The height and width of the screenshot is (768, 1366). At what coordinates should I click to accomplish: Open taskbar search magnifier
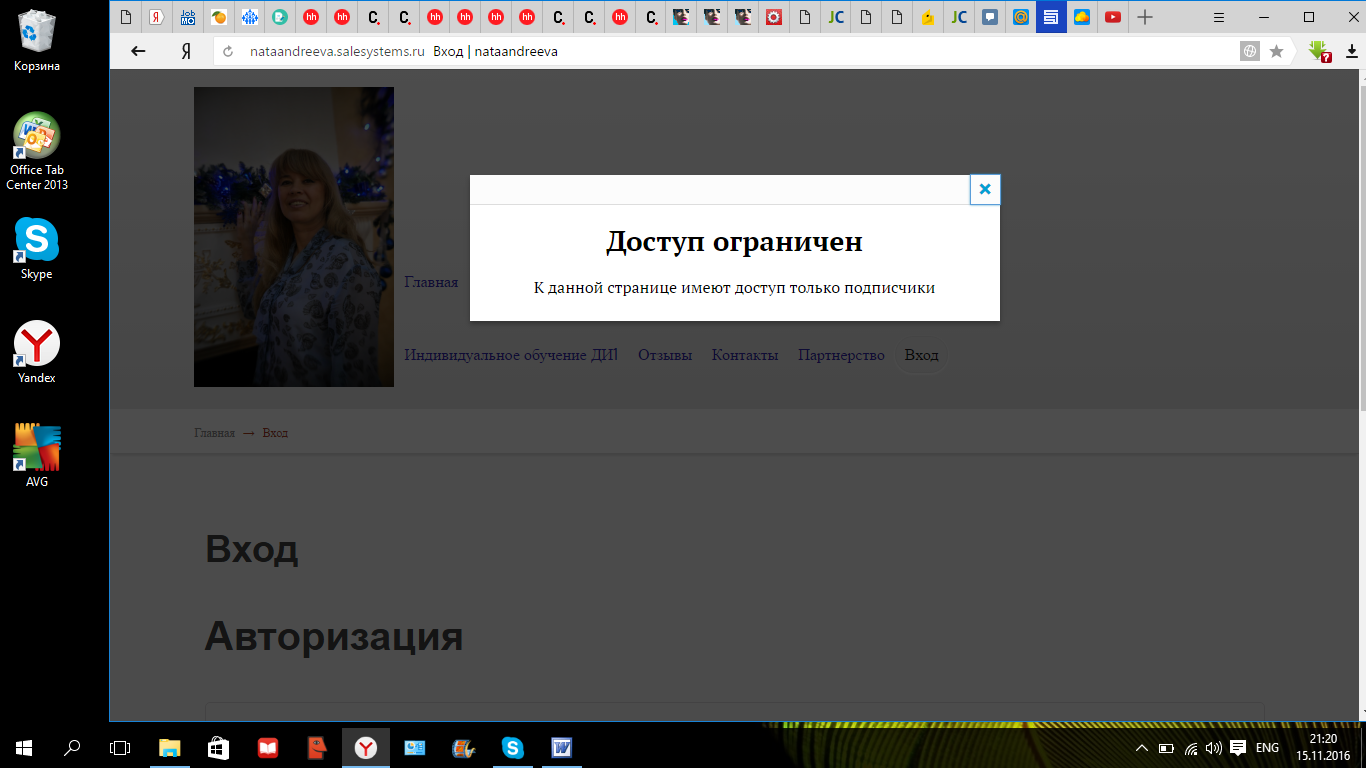pos(72,747)
